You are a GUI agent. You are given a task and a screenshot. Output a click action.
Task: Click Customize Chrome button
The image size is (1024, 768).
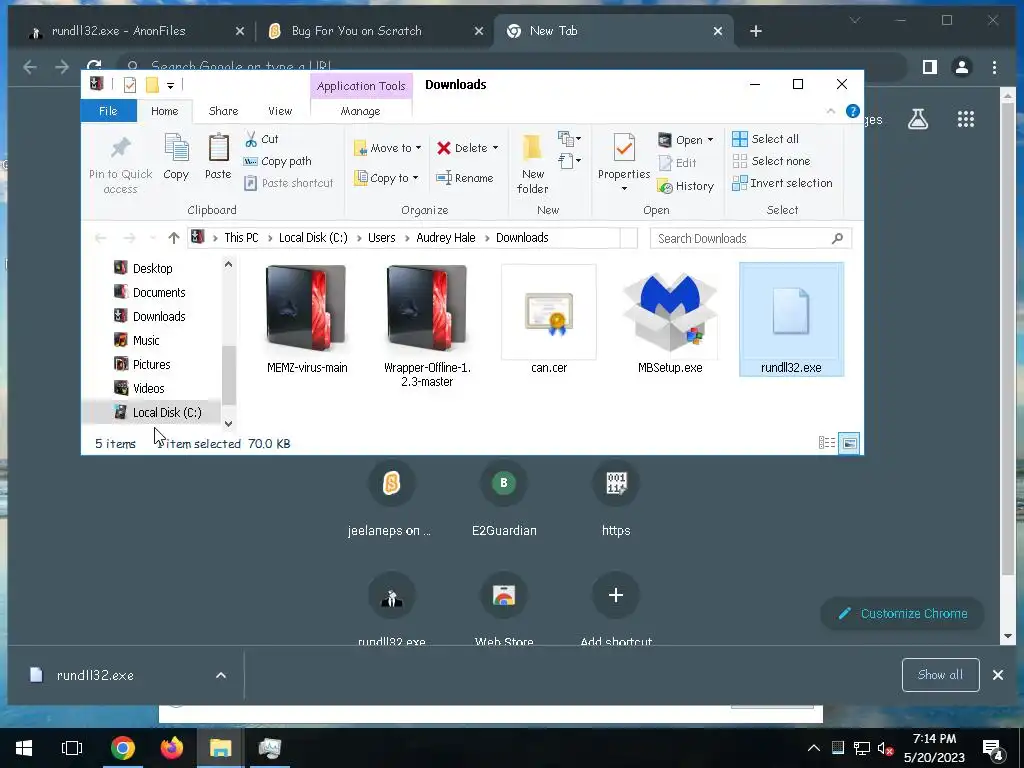[x=902, y=613]
